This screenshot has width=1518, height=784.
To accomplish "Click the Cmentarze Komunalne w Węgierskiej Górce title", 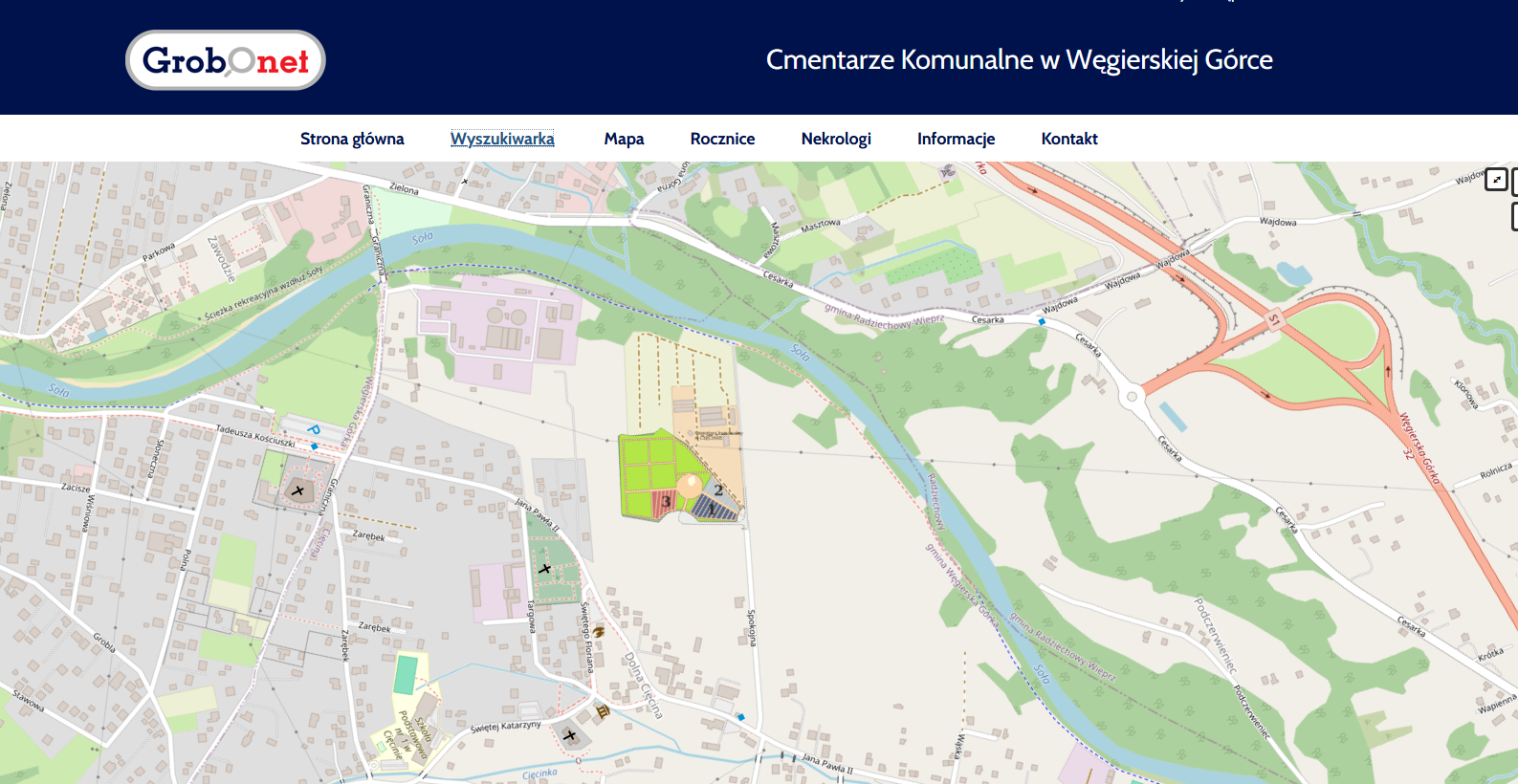I will click(1020, 60).
